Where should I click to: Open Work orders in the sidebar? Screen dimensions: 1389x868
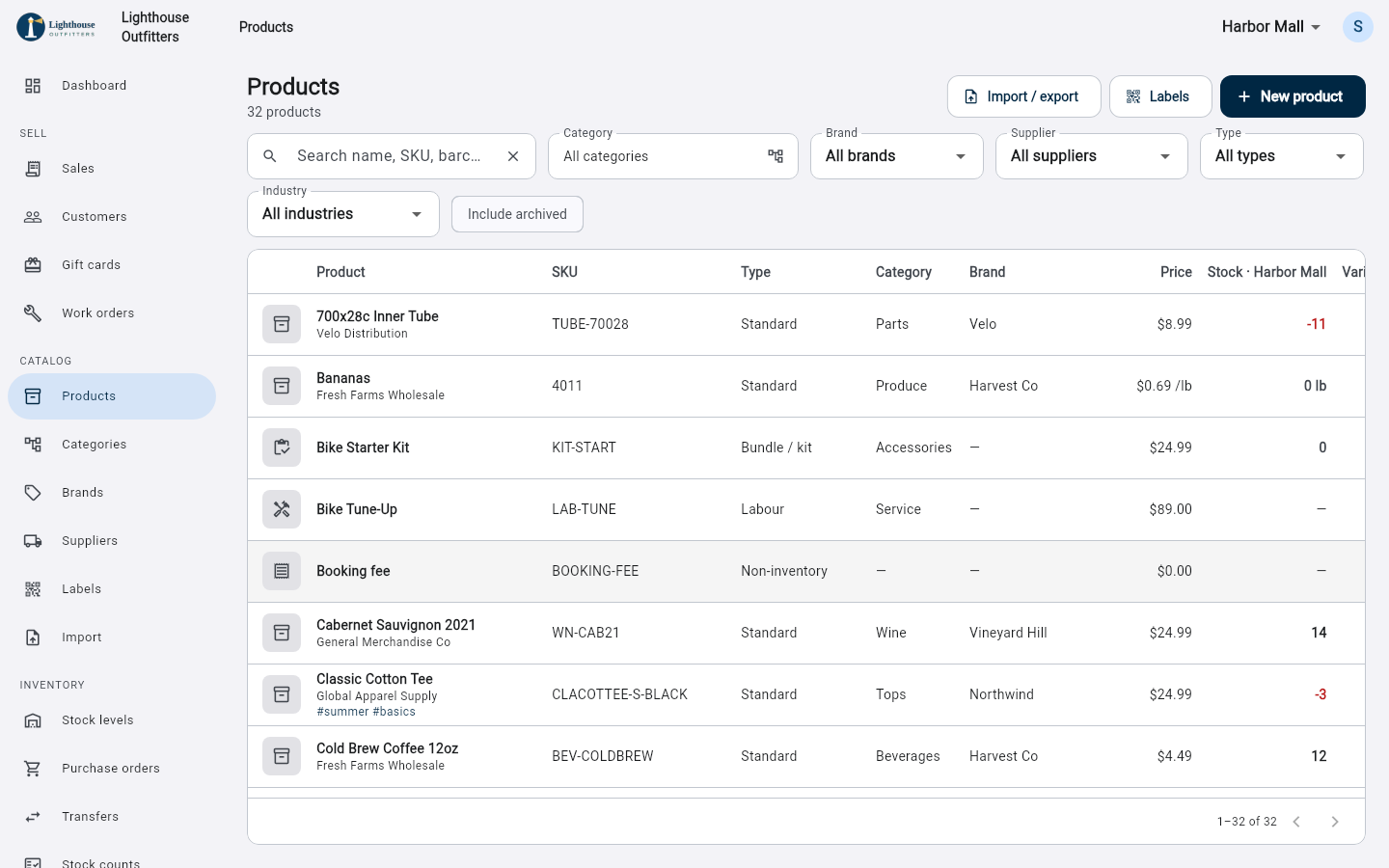112,313
